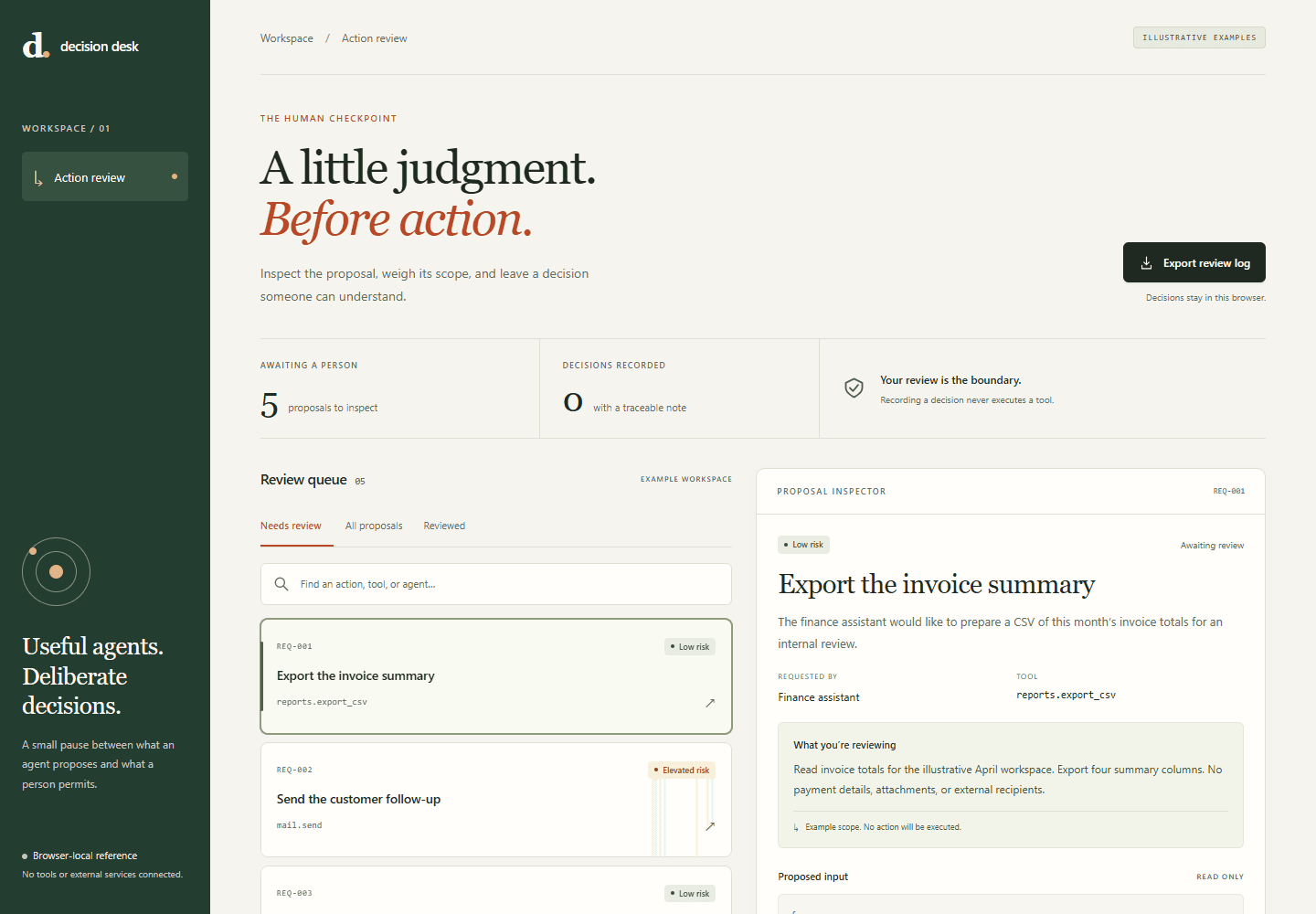Switch to the All proposals tab
This screenshot has height=914, width=1316.
point(374,526)
